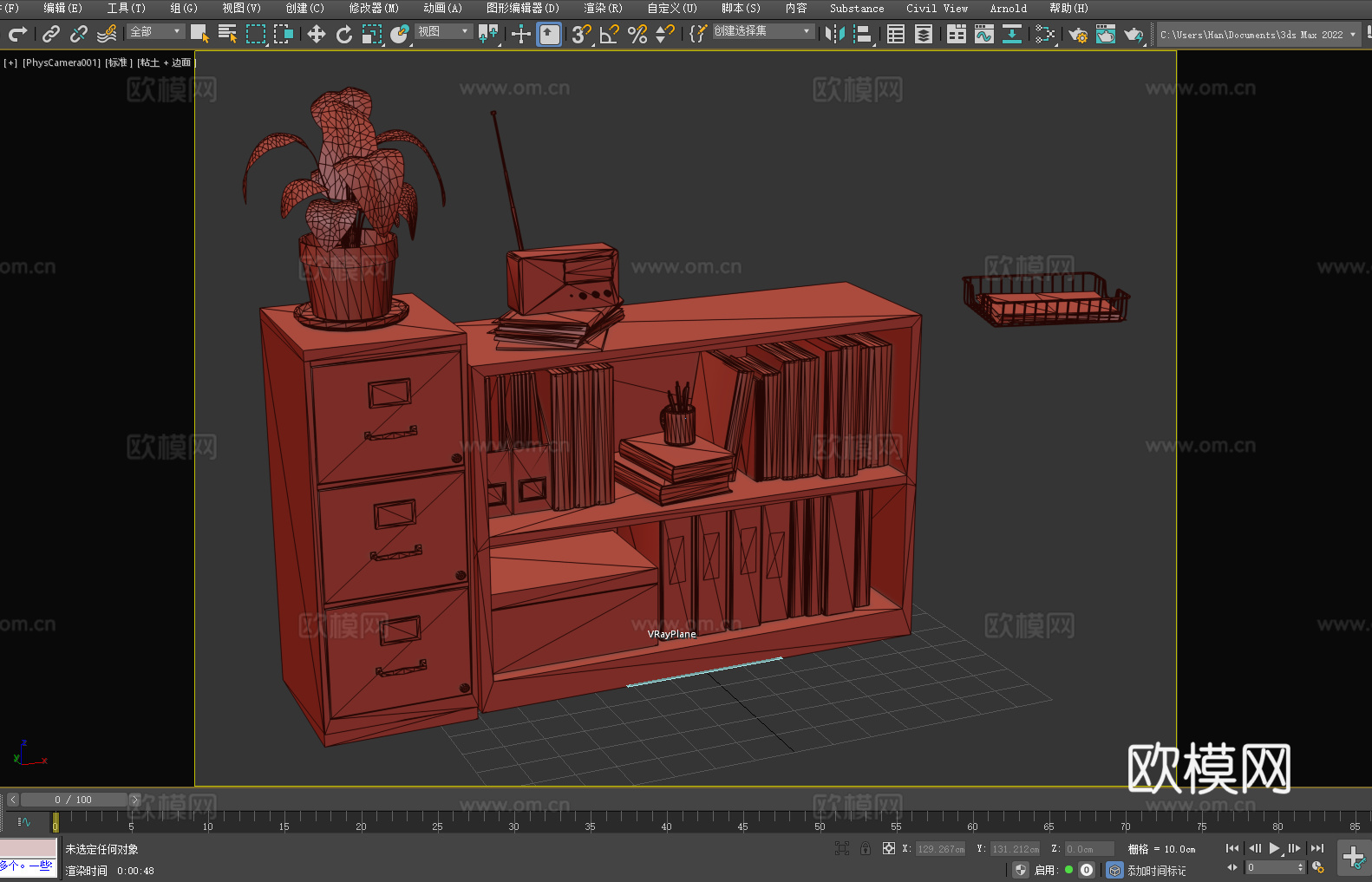The width and height of the screenshot is (1372, 882).
Task: Click 标准 viewport shading label
Action: coord(118,62)
